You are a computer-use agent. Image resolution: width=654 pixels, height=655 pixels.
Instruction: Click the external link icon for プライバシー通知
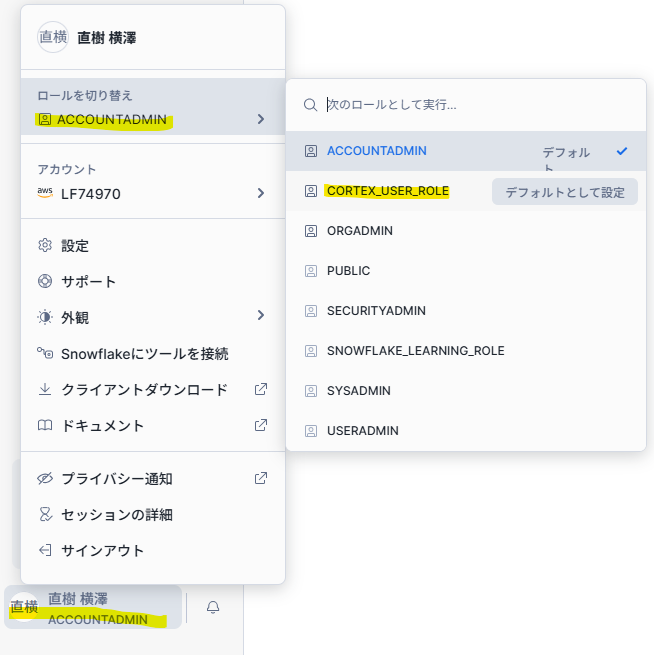(261, 478)
